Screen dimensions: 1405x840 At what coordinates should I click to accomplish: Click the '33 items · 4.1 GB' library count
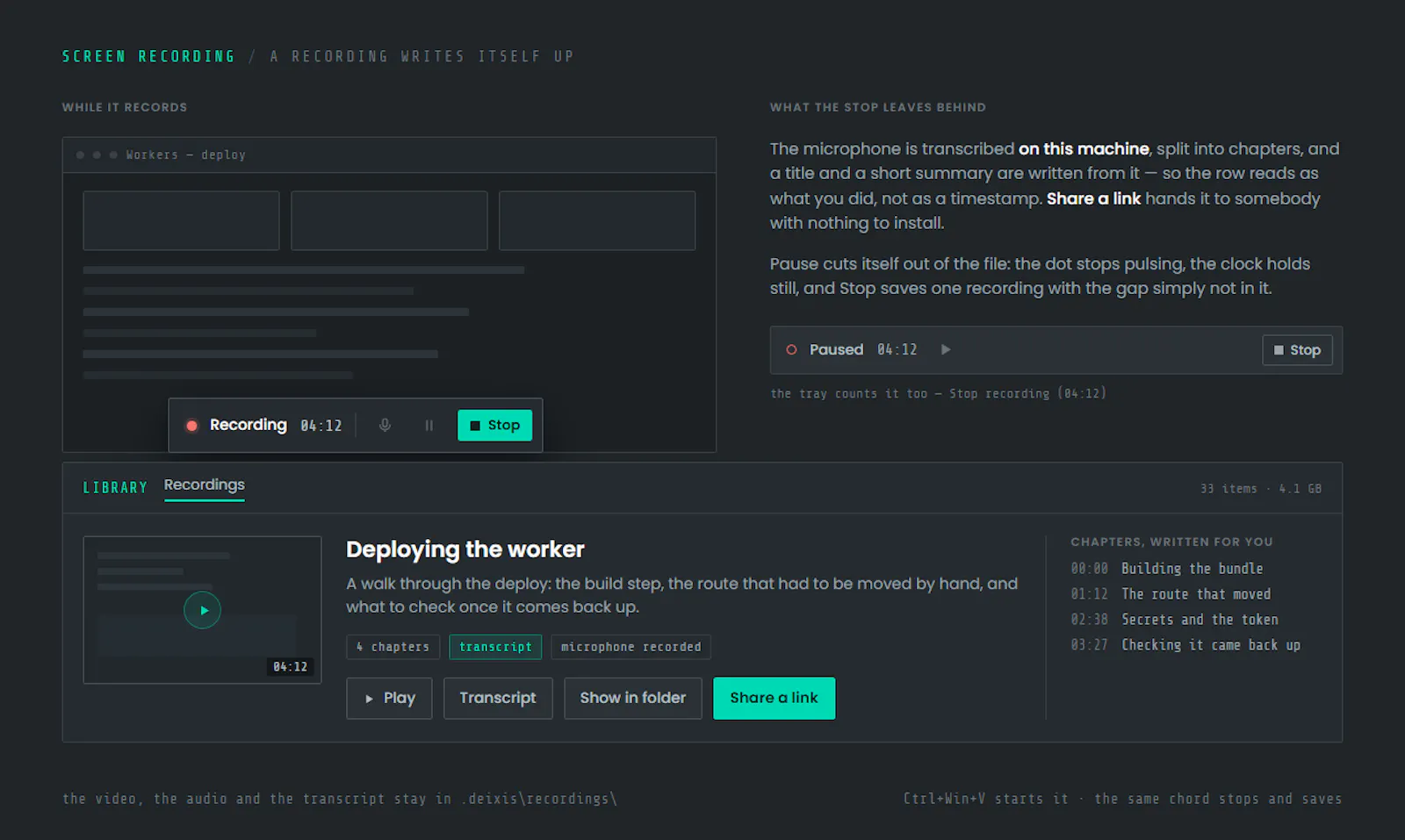click(1261, 489)
